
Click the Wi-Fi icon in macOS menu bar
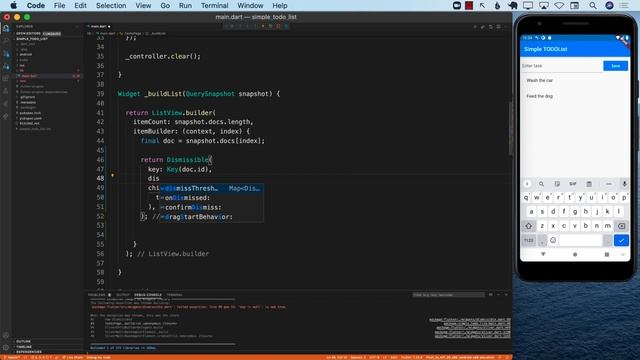click(x=559, y=5)
